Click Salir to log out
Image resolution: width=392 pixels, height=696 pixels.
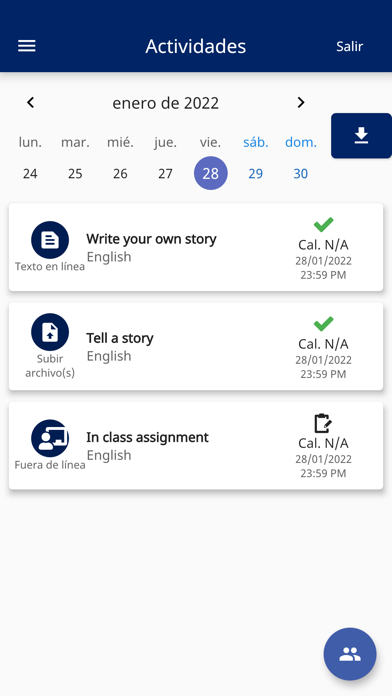[x=349, y=46]
